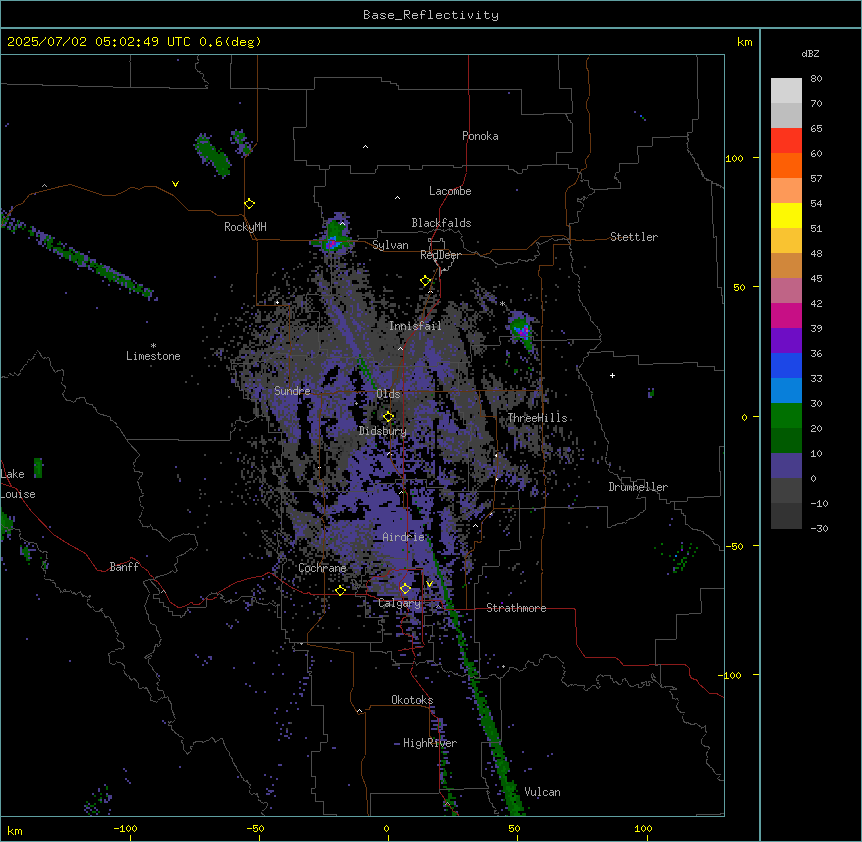The image size is (862, 842).
Task: Click the Strathmore label
Action: coord(516,608)
